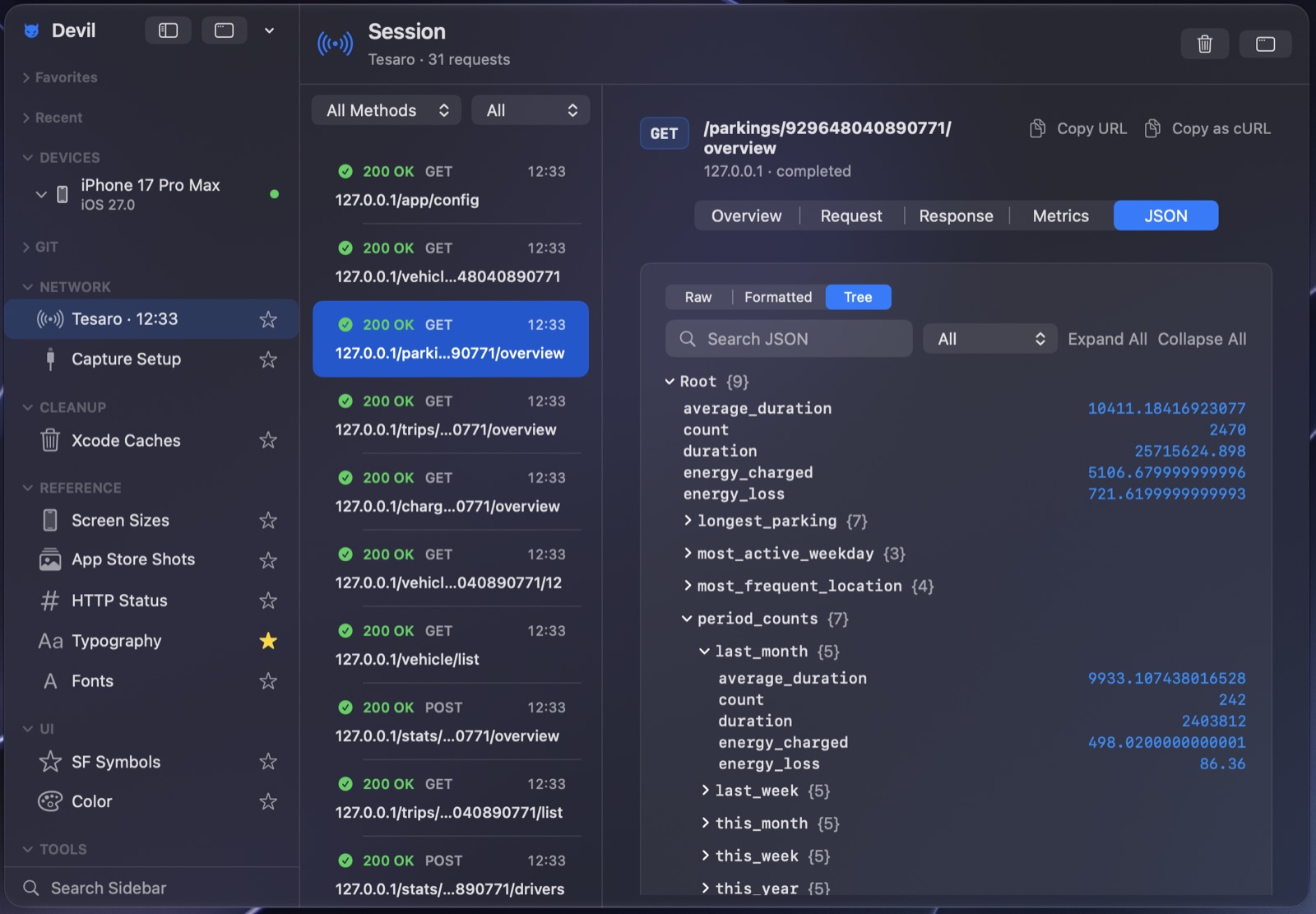Click Search JSON input field
This screenshot has height=914, width=1316.
789,339
